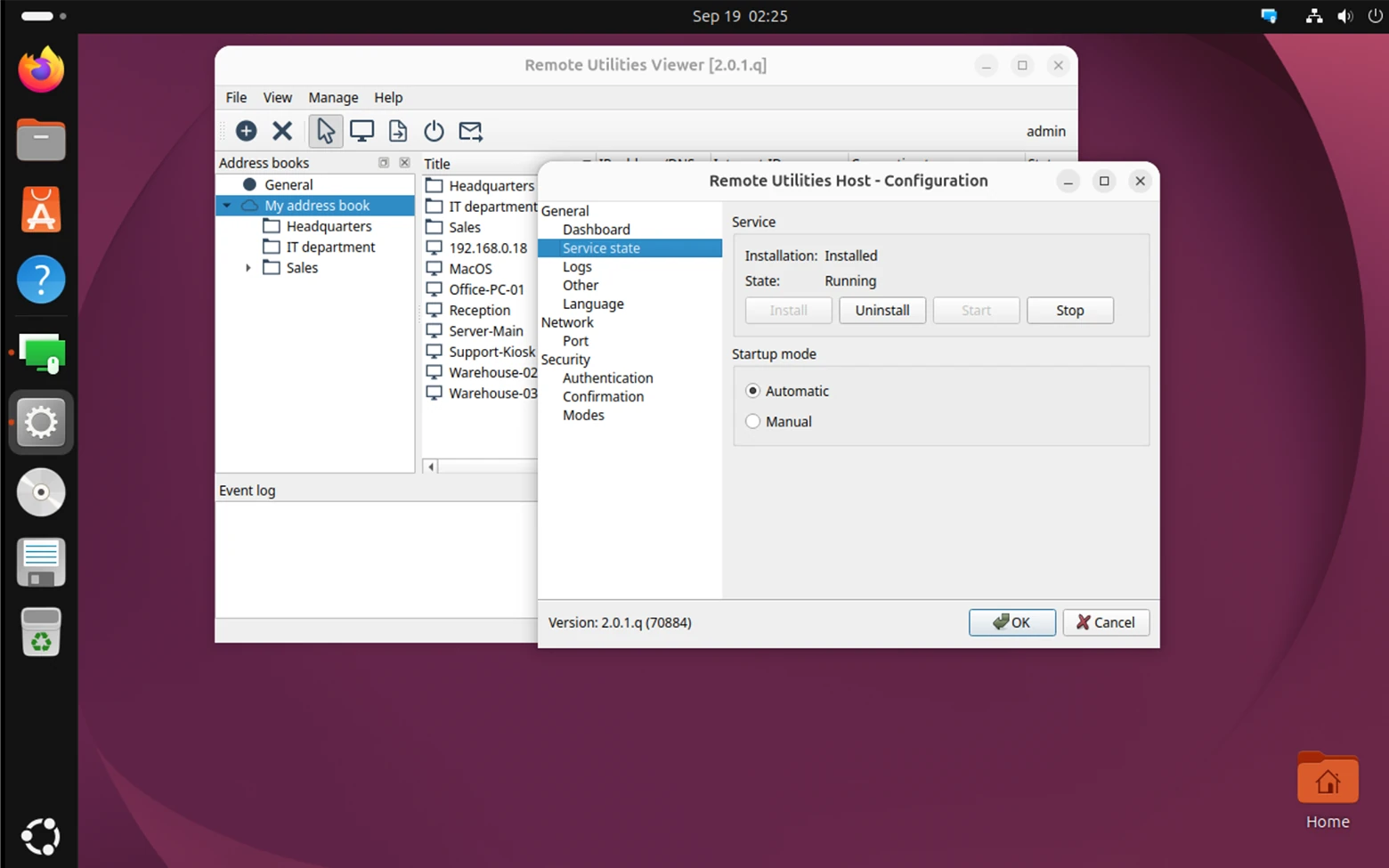Open Port under Network settings
Viewport: 1389px width, 868px height.
tap(575, 341)
